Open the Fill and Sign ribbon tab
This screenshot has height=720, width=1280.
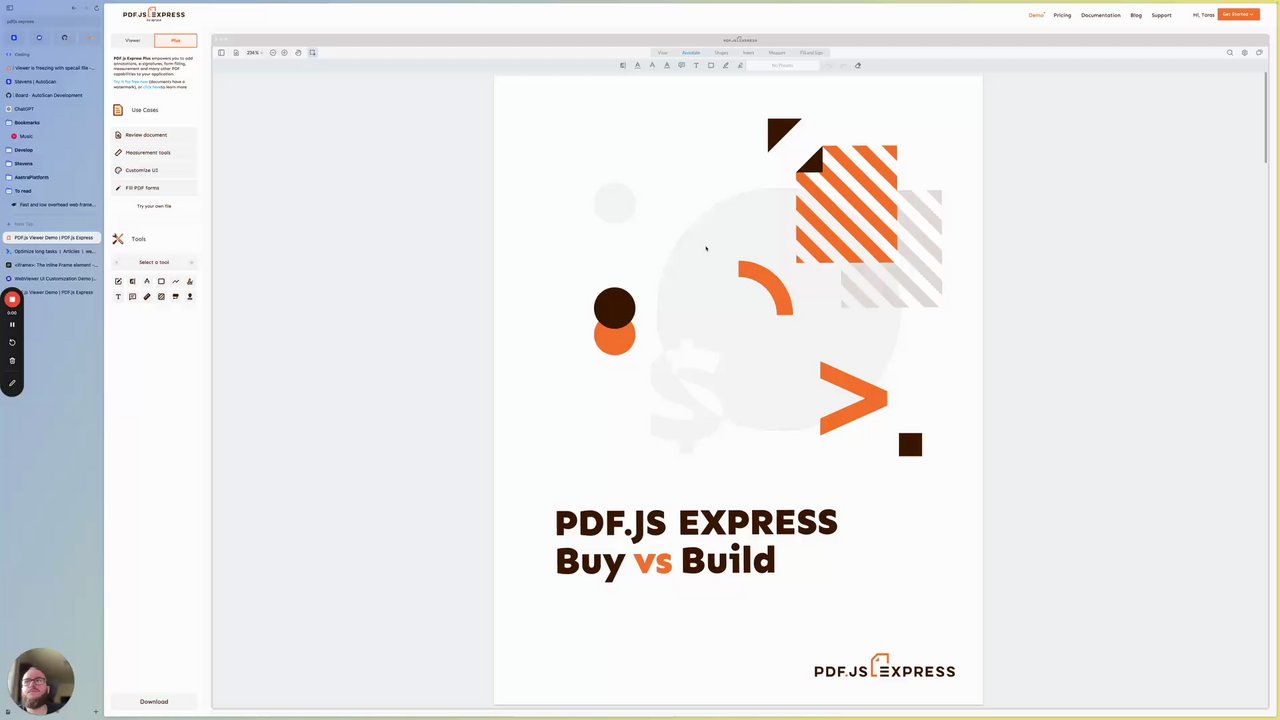coord(811,53)
